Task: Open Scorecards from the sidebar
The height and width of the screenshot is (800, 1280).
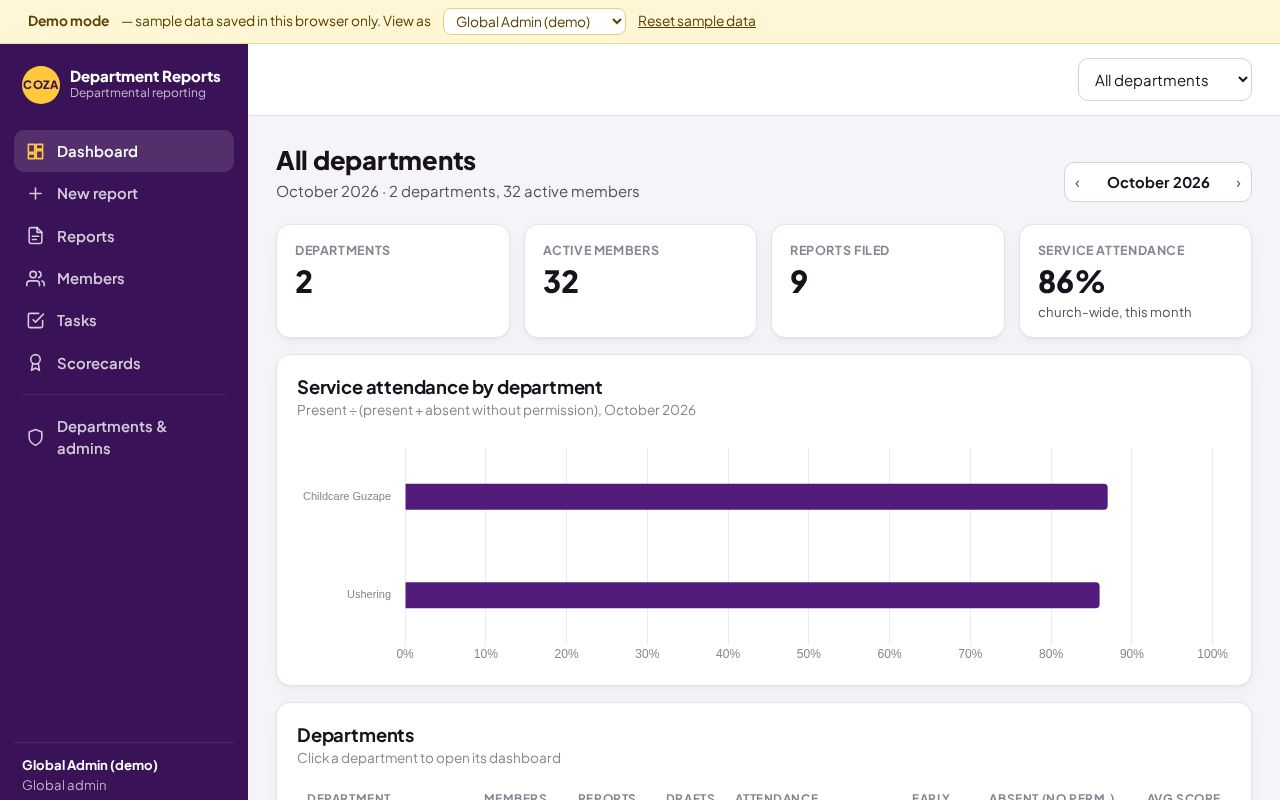Action: (124, 363)
